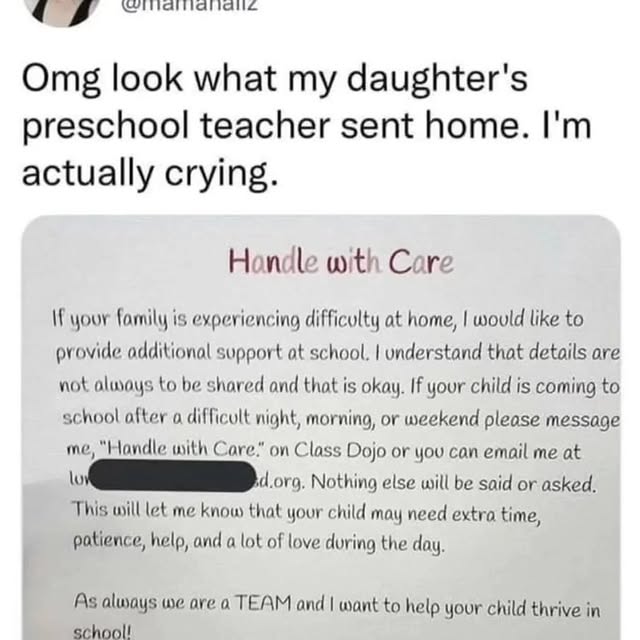Click "Nothing else will be said or asked"
This screenshot has height=640, width=640.
[x=454, y=485]
